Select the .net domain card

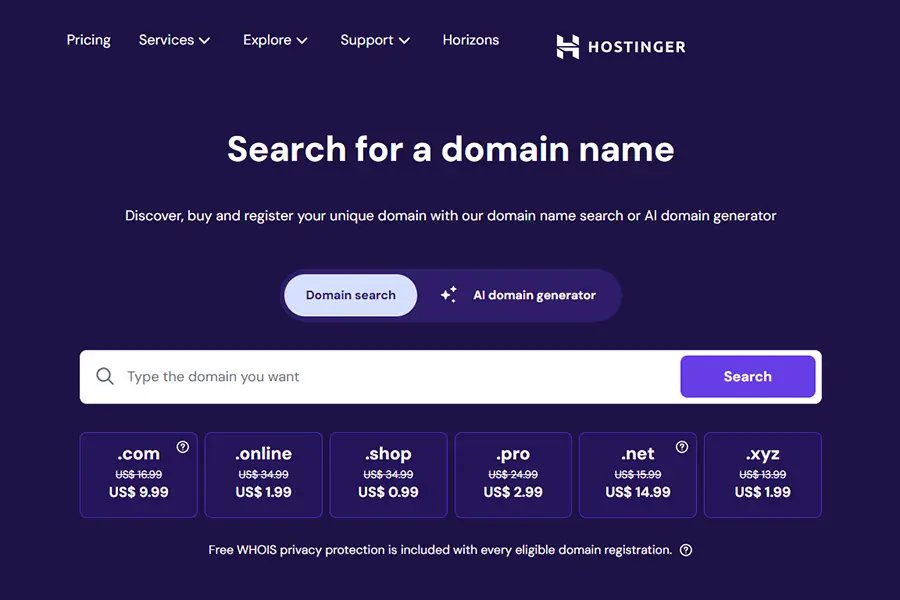coord(638,475)
